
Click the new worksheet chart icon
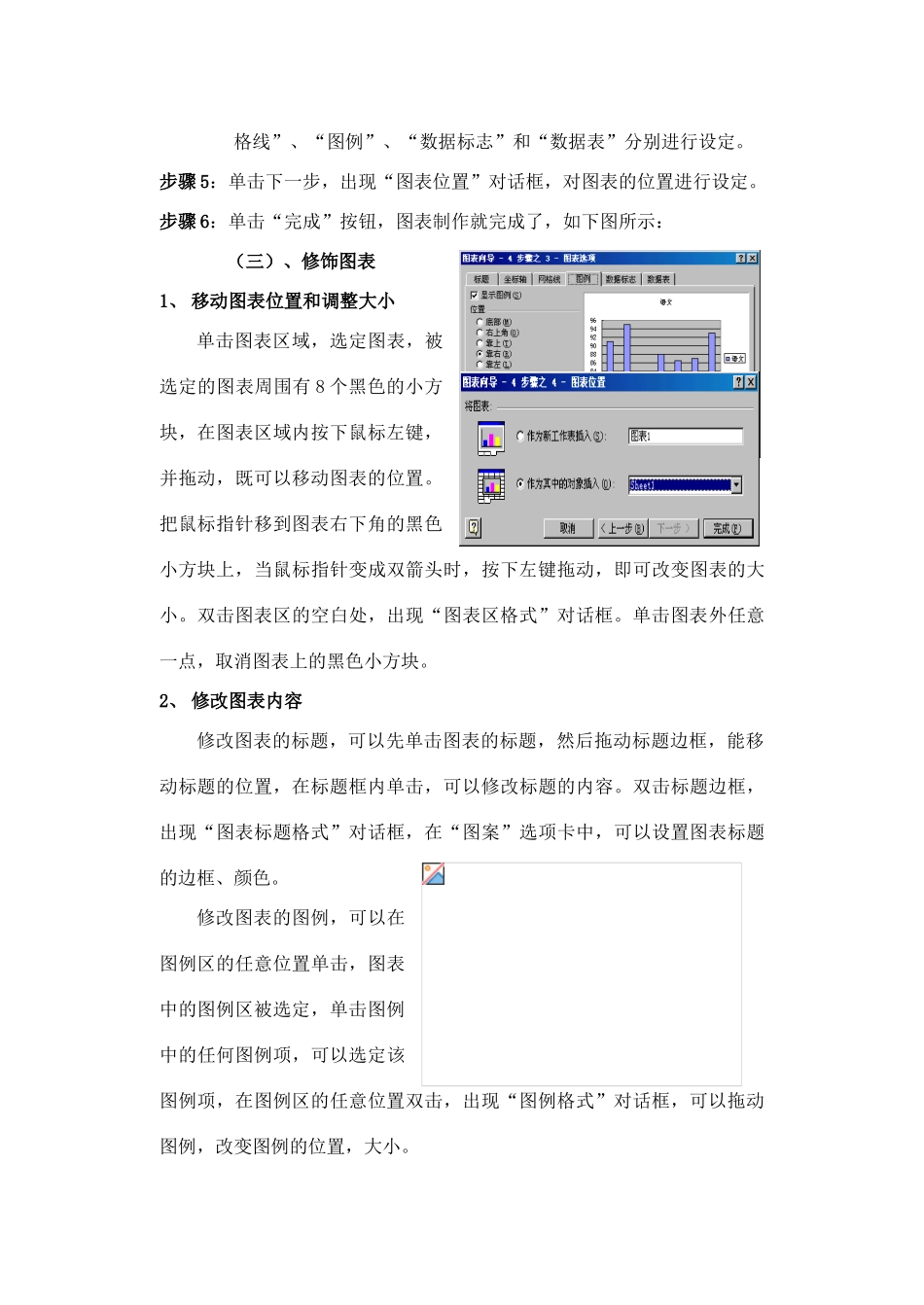pyautogui.click(x=491, y=438)
